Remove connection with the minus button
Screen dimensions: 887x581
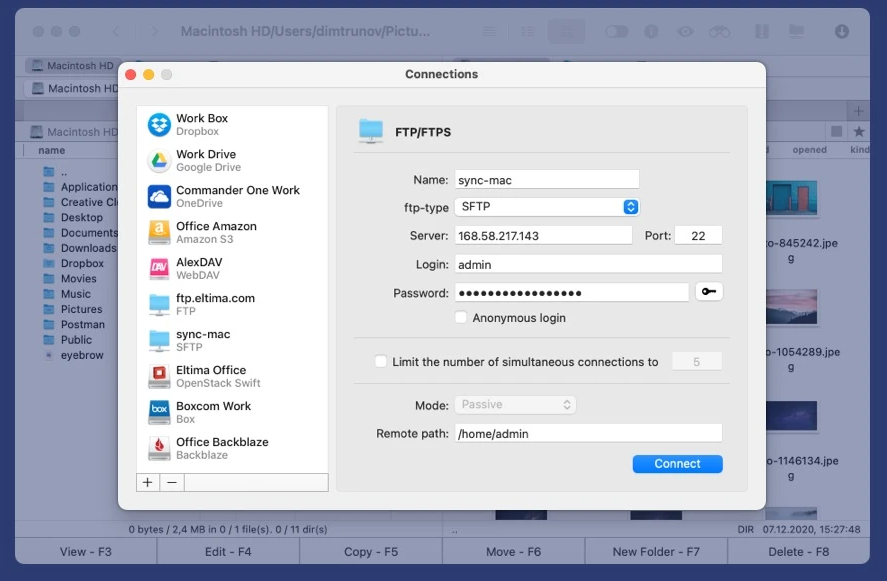172,482
